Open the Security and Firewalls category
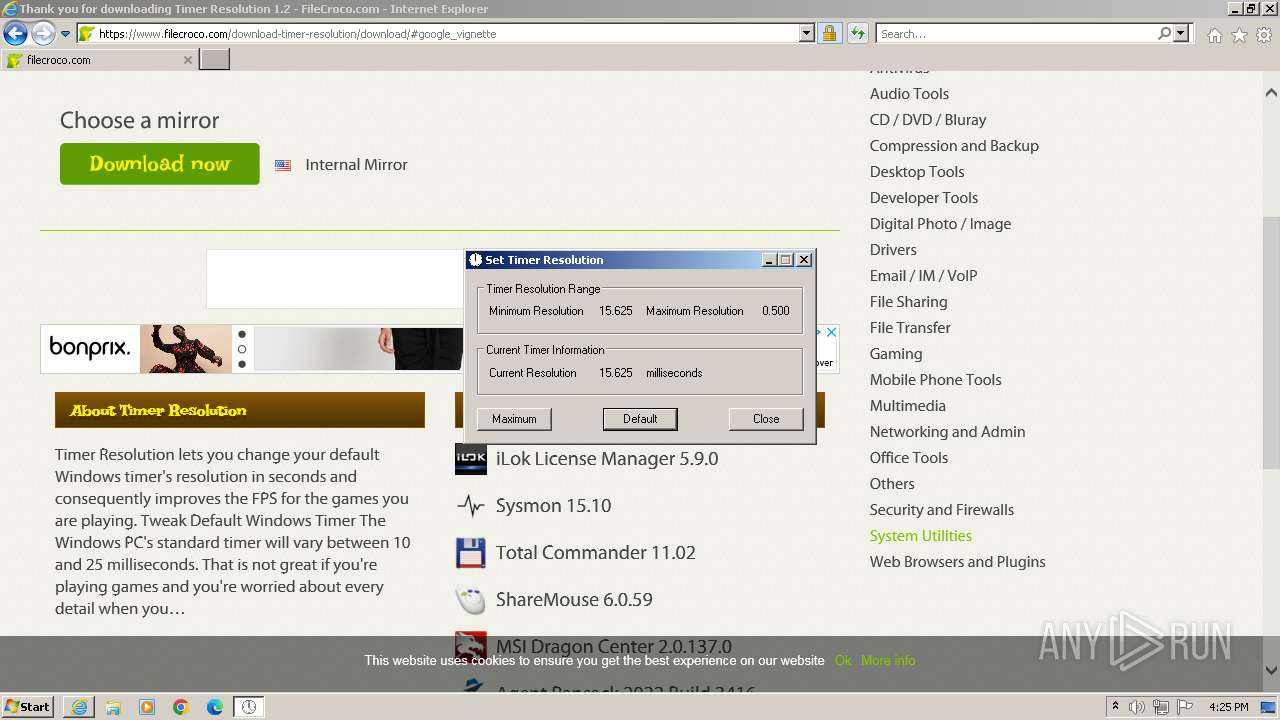 [x=942, y=510]
